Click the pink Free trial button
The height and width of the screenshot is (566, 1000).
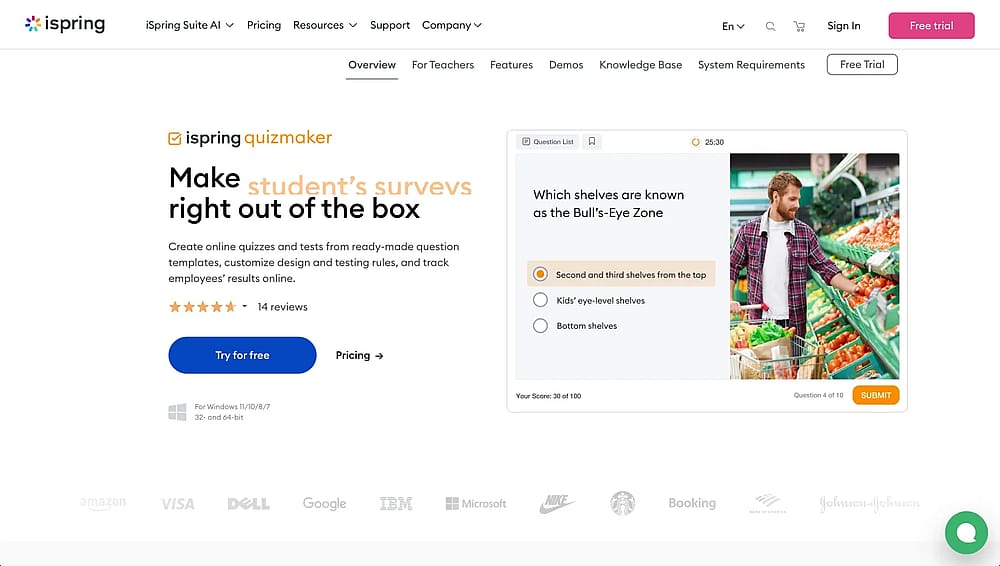pos(931,26)
